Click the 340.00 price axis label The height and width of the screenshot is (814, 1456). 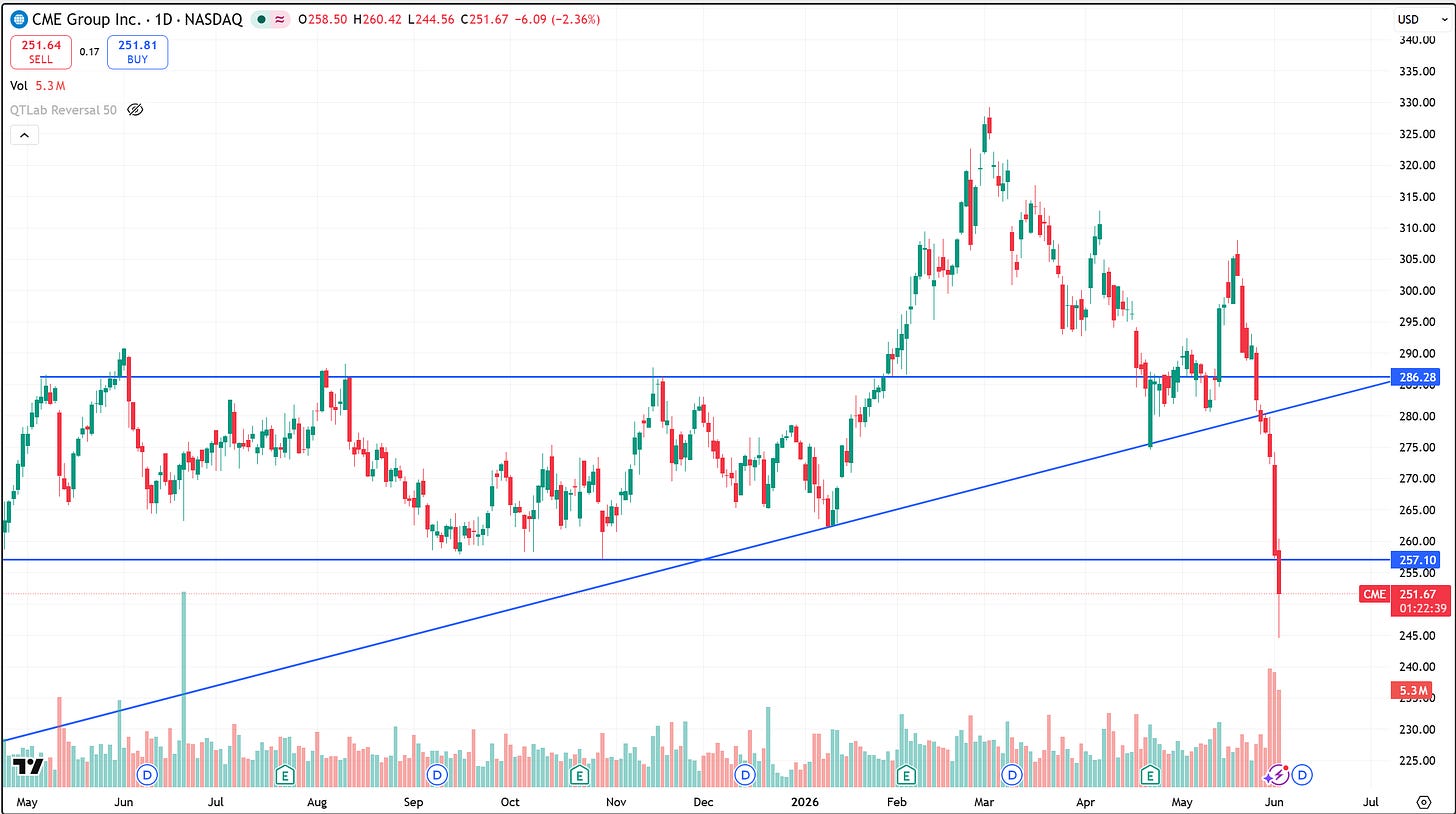pyautogui.click(x=1417, y=40)
